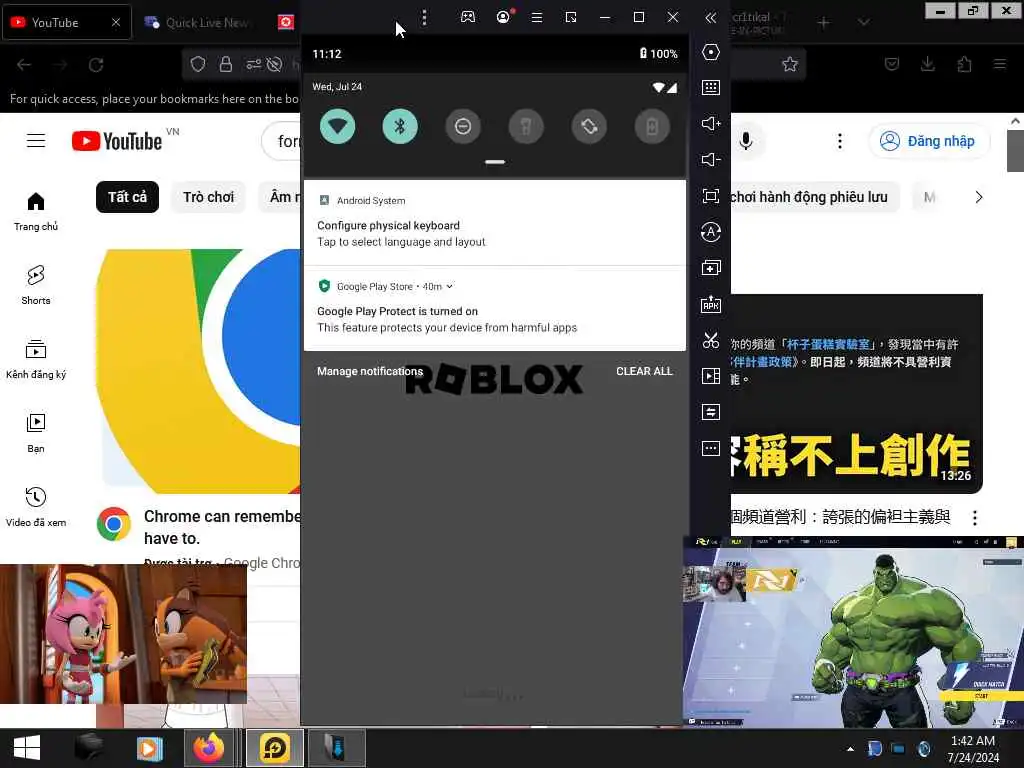Reload the page in Firefox
Viewport: 1024px width, 768px height.
(96, 65)
